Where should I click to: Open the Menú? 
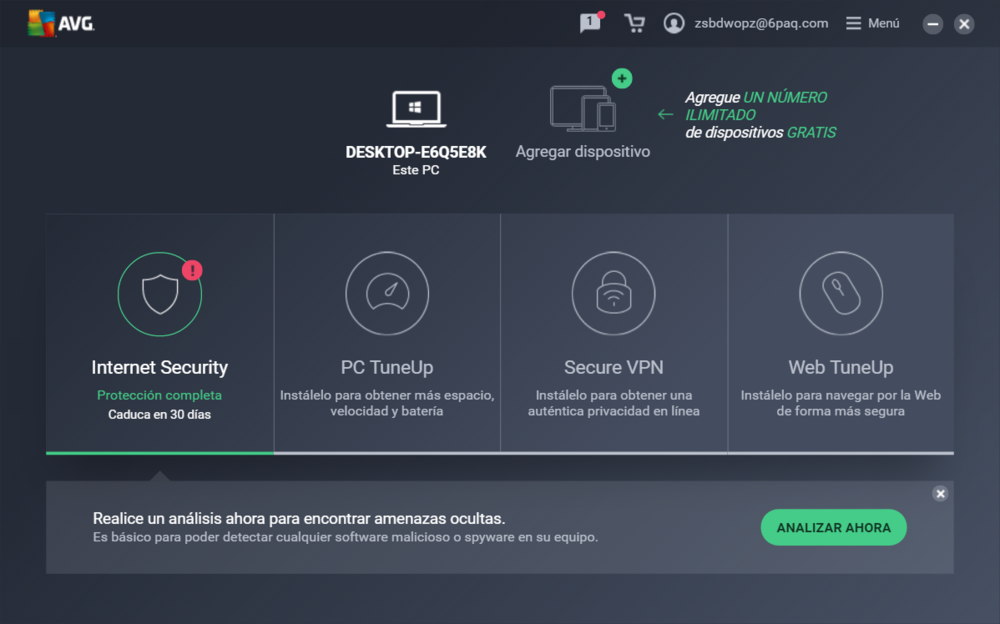coord(872,22)
